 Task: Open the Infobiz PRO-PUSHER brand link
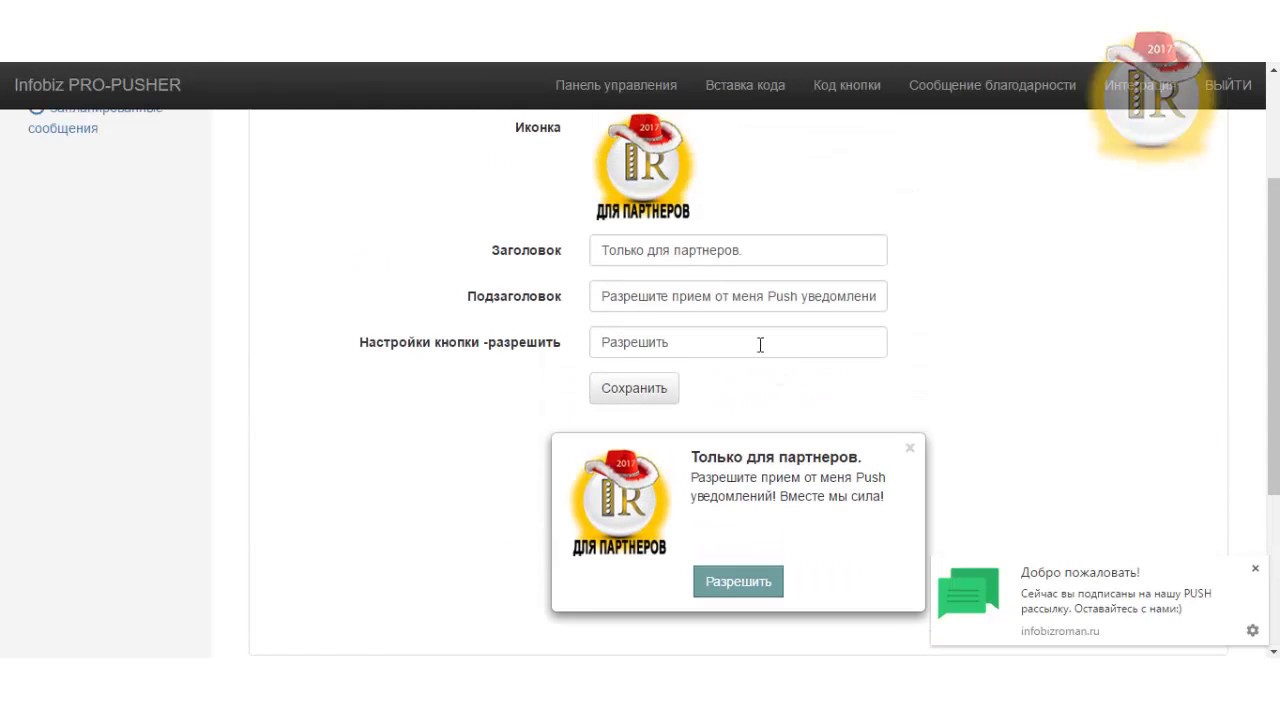[x=97, y=85]
